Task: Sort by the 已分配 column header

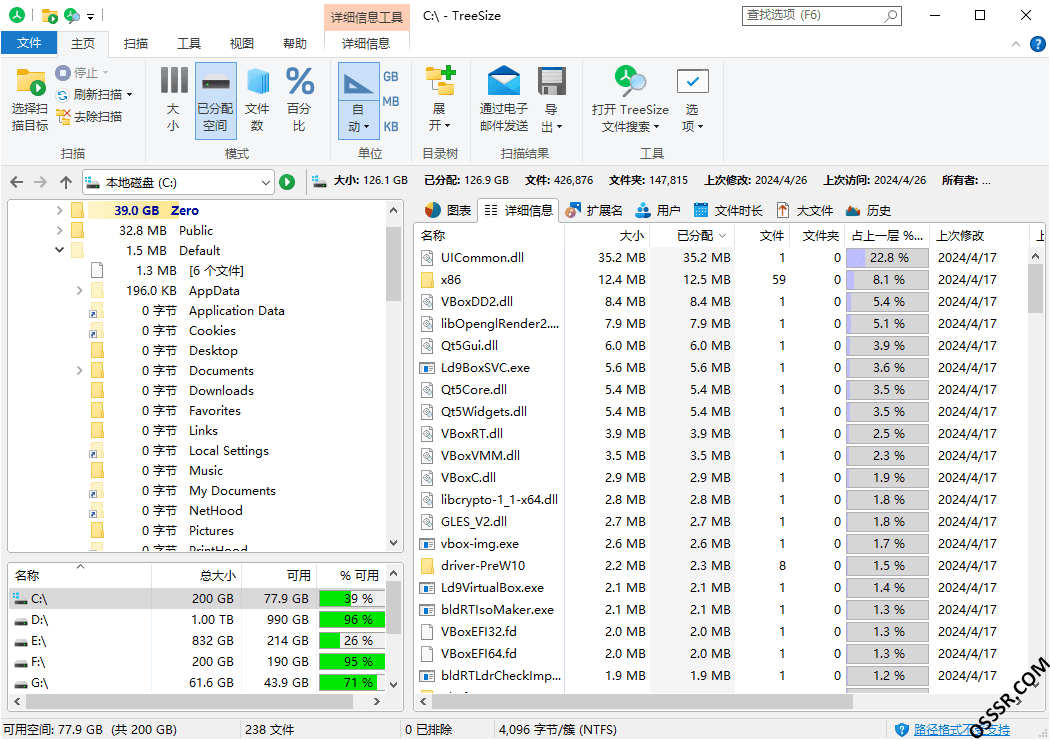Action: coord(693,236)
